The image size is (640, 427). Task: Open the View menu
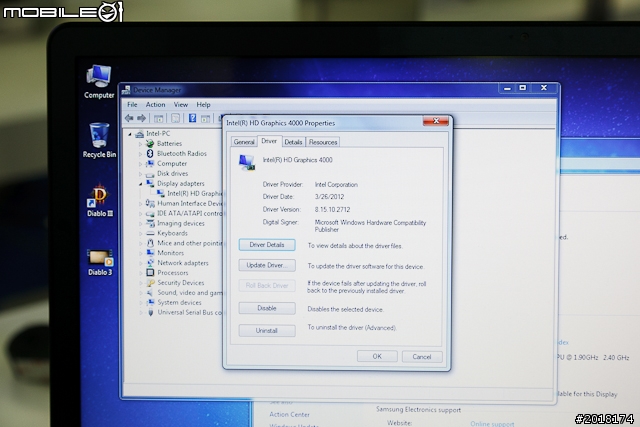tap(181, 105)
